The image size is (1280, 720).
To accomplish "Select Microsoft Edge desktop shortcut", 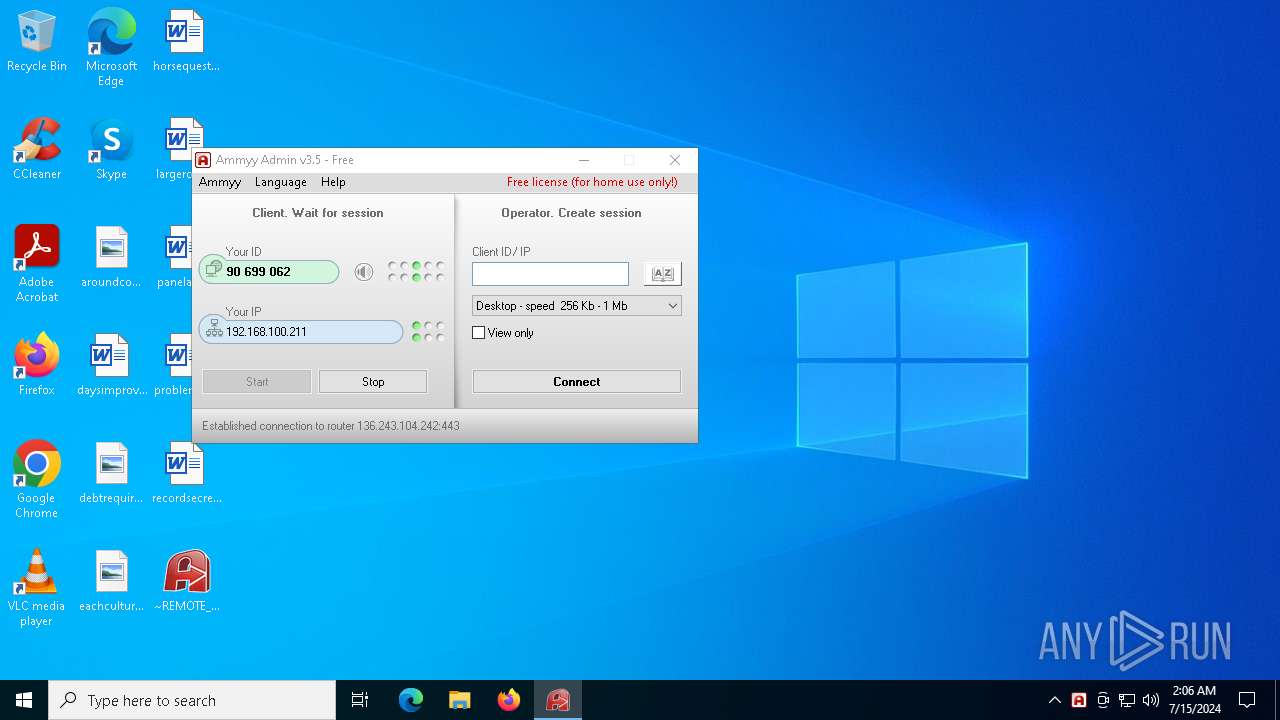I will pos(111,48).
